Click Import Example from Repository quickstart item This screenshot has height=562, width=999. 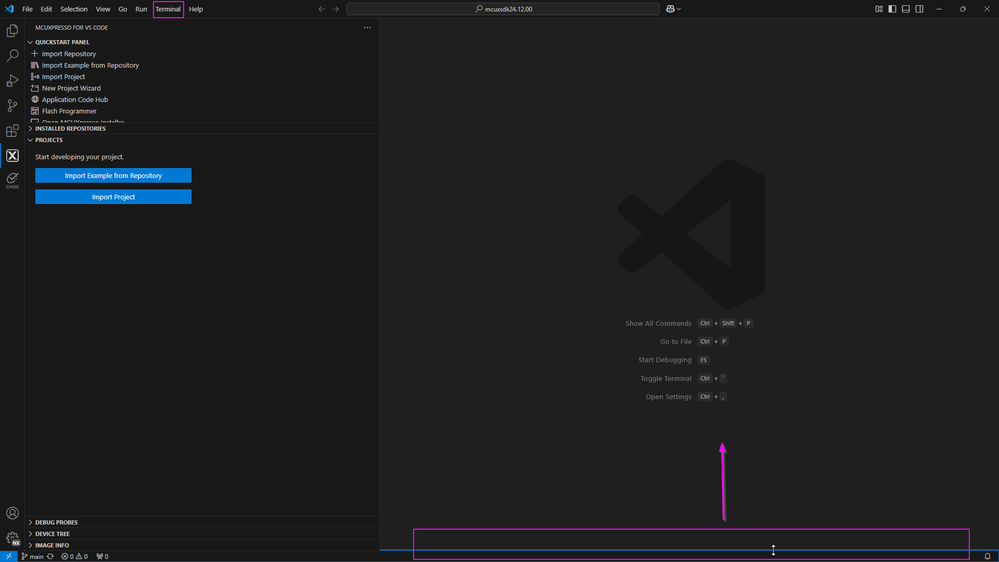(x=90, y=65)
